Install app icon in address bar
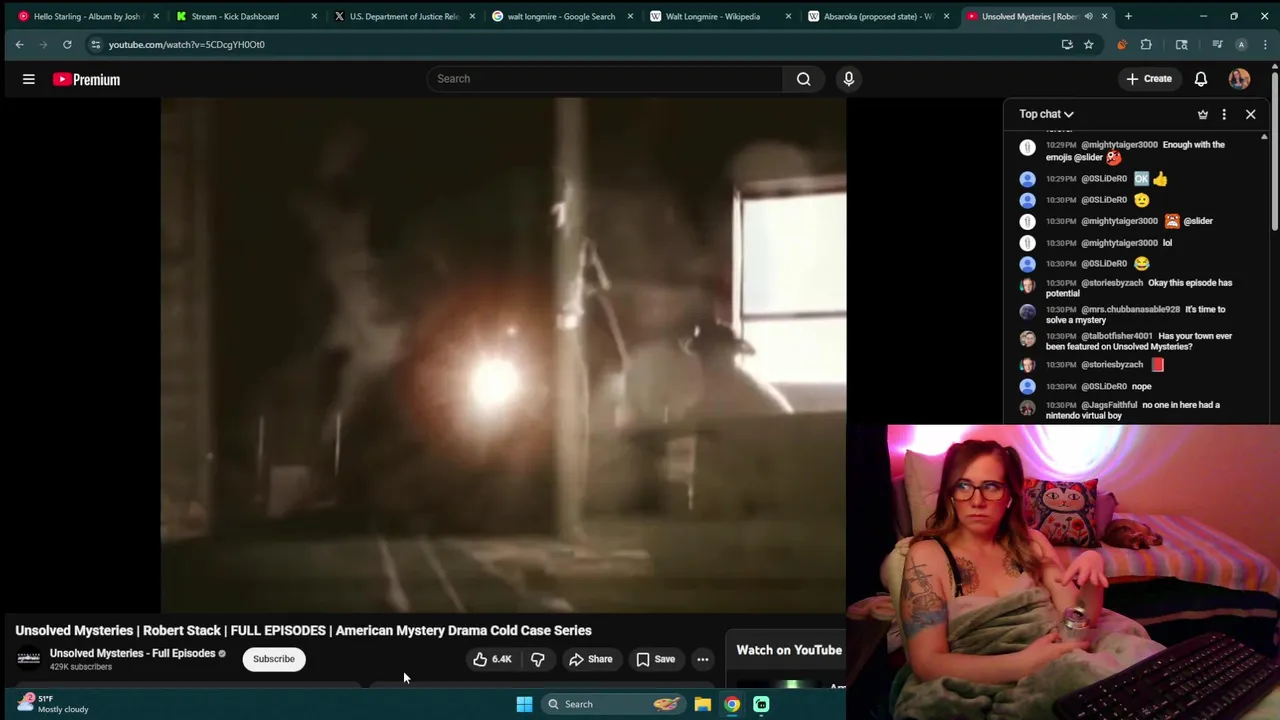Screen dimensions: 1280x720 coord(1067,44)
